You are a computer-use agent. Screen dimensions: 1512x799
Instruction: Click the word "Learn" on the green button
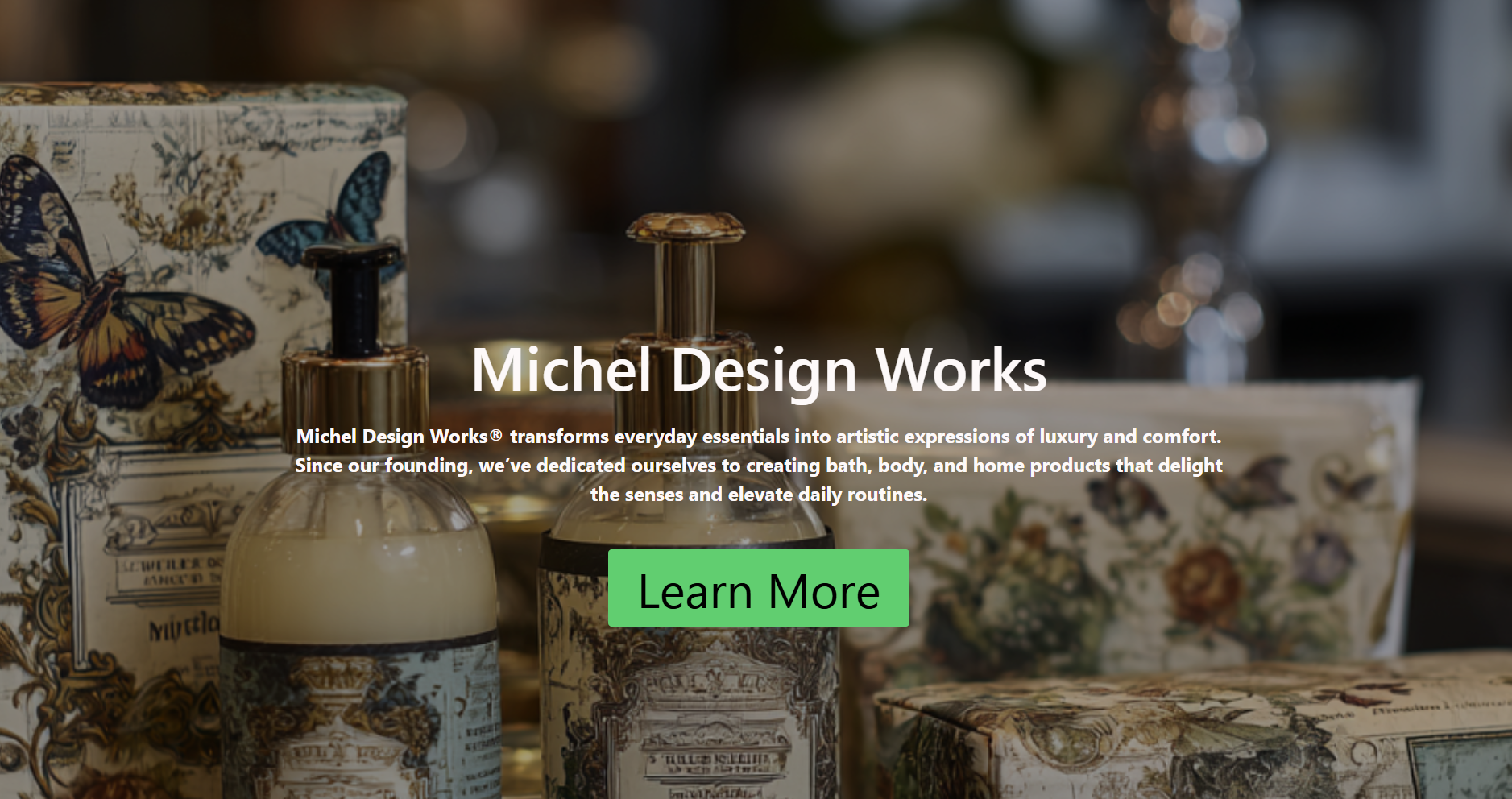pos(695,592)
